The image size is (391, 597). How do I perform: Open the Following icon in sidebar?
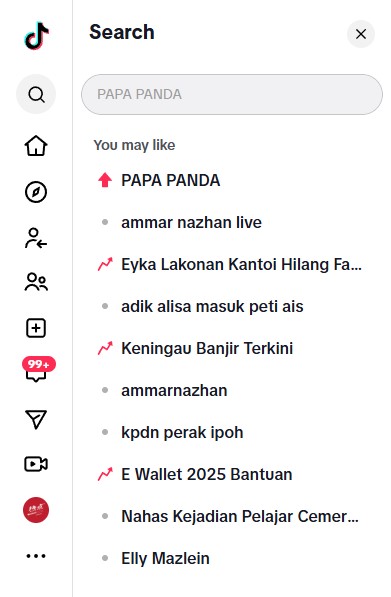coord(36,238)
